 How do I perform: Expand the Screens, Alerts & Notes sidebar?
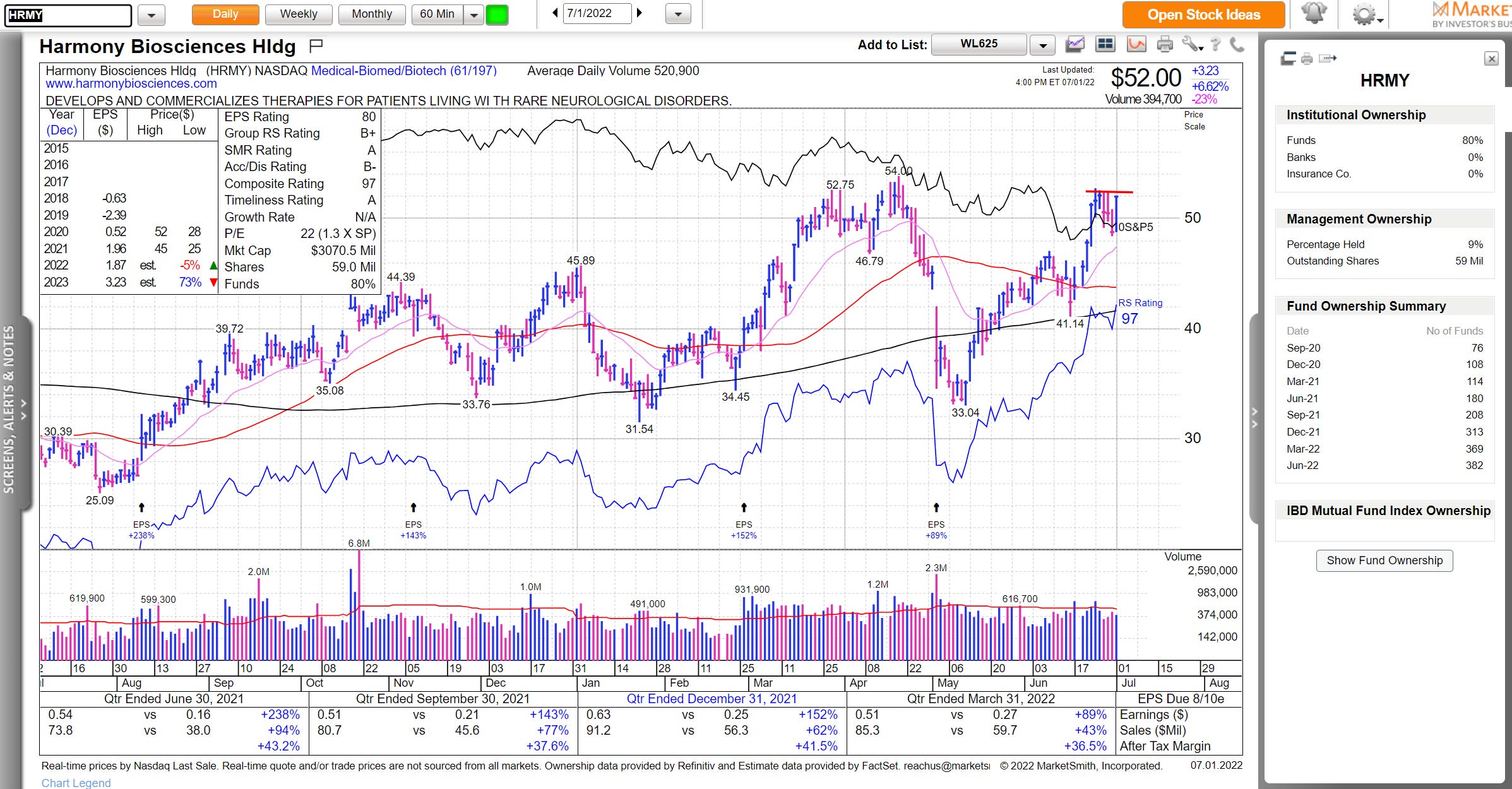point(16,410)
